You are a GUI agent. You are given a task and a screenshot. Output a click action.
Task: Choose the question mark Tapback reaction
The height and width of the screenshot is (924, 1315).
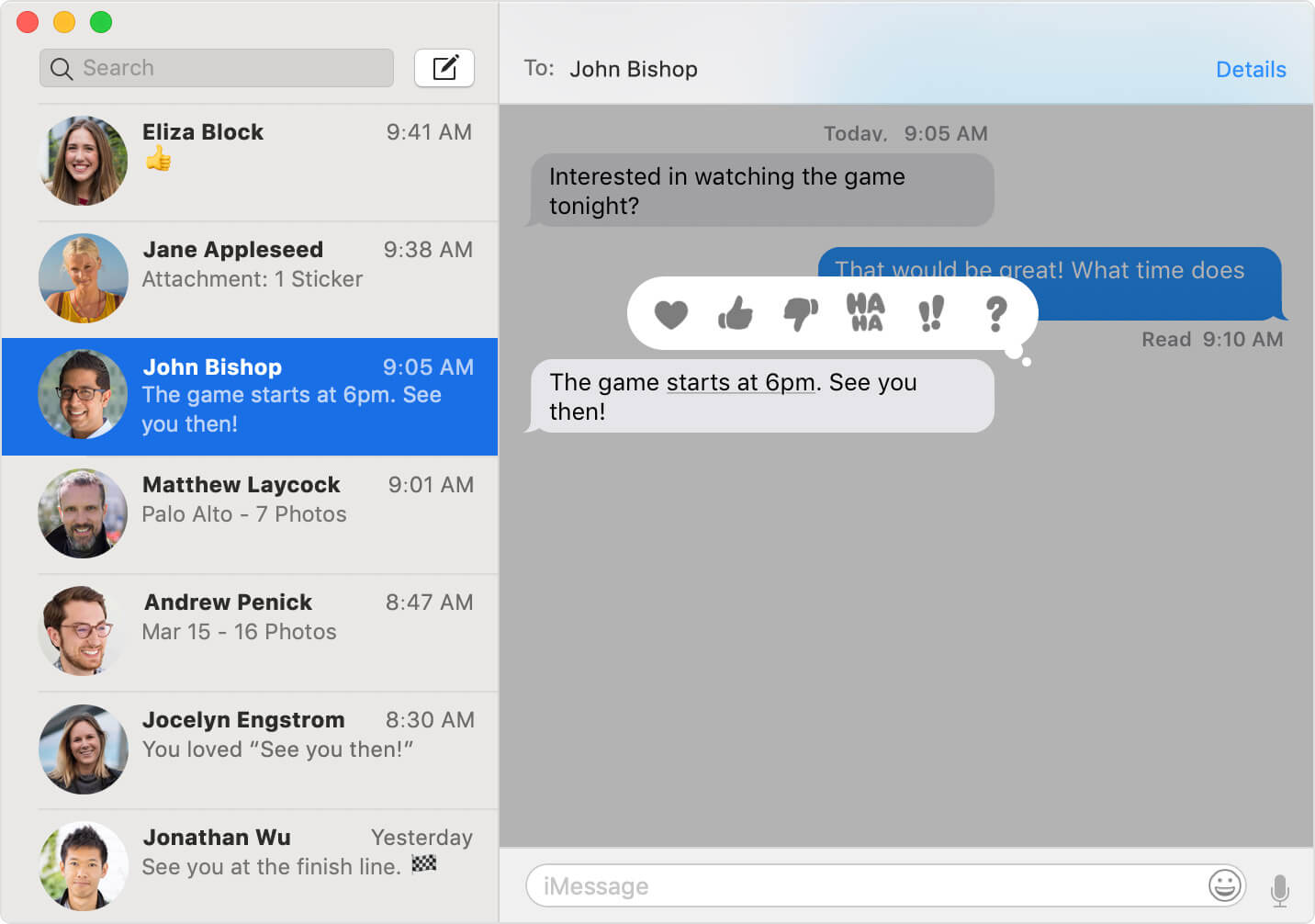(995, 314)
